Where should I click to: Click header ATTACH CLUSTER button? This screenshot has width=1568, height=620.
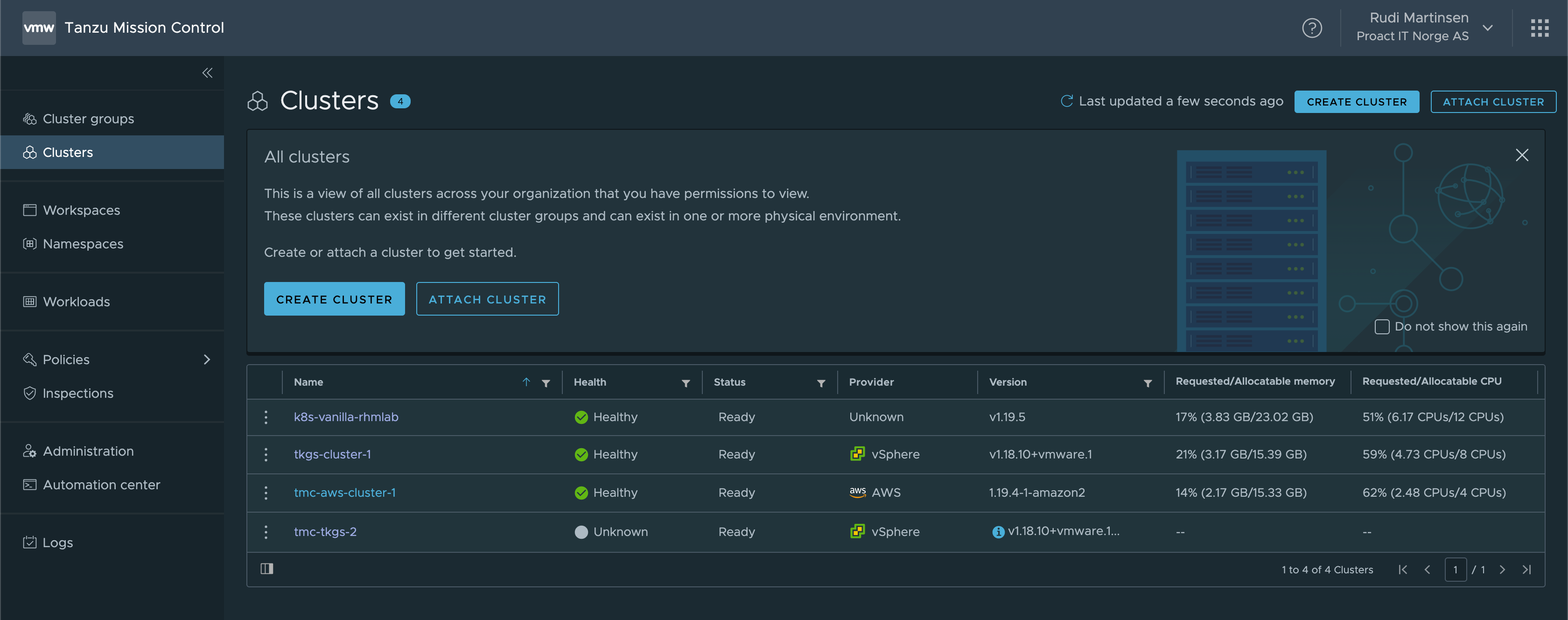1493,102
